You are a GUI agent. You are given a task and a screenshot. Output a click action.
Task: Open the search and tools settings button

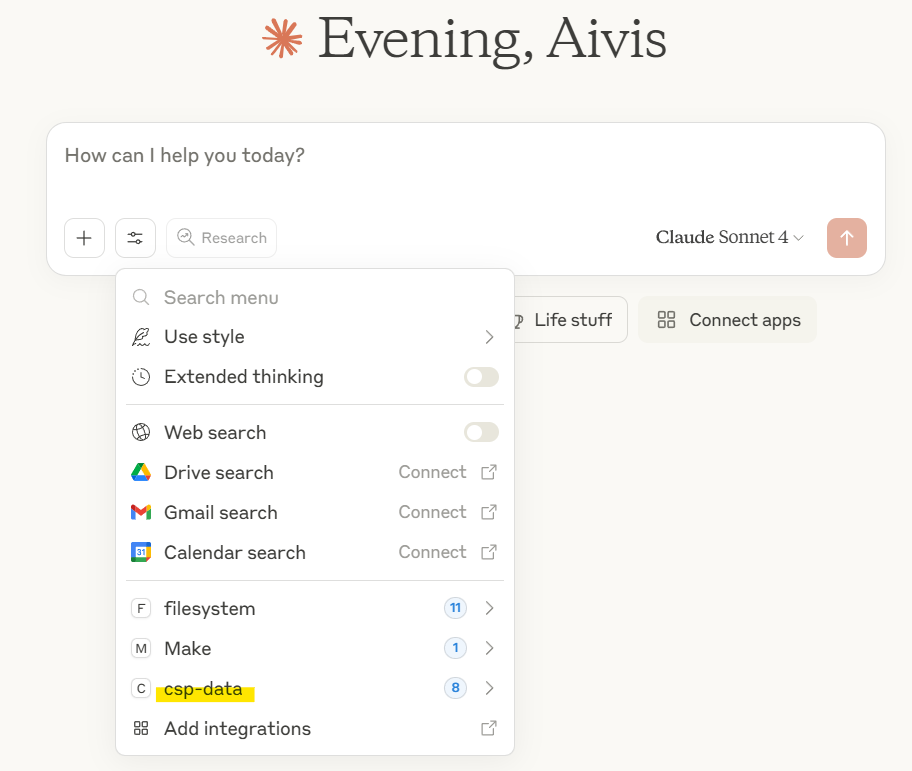click(136, 238)
